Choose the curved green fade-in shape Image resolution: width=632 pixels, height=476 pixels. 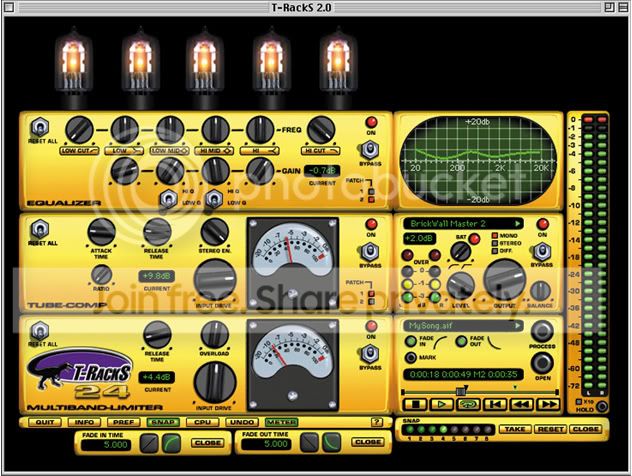pos(171,443)
